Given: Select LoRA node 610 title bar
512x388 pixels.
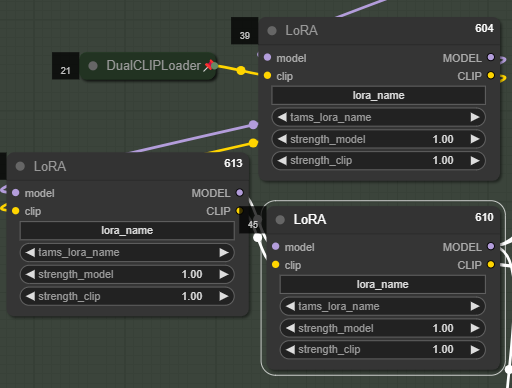Looking at the screenshot, I should point(383,219).
